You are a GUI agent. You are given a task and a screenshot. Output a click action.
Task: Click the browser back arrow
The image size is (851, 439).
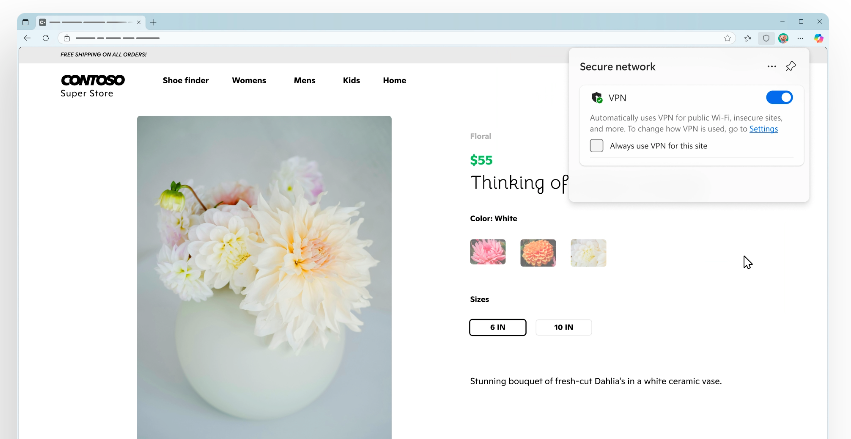(27, 38)
